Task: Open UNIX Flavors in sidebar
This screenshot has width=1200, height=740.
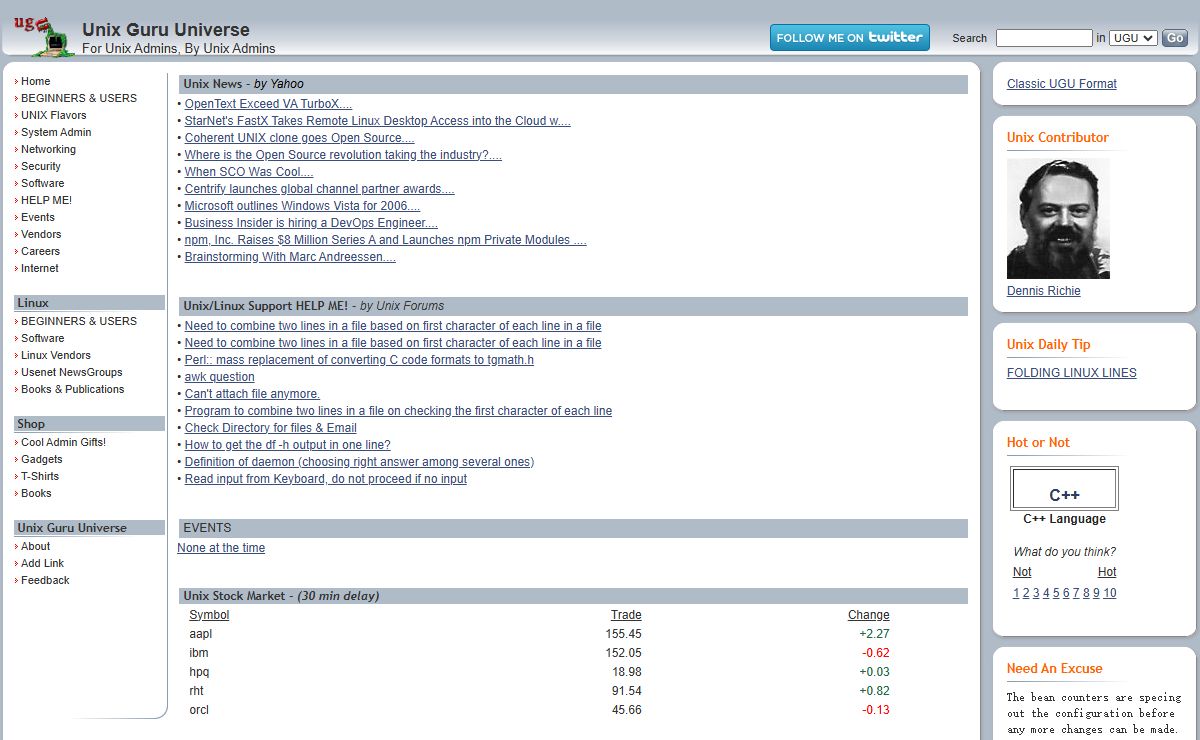Action: [x=54, y=115]
